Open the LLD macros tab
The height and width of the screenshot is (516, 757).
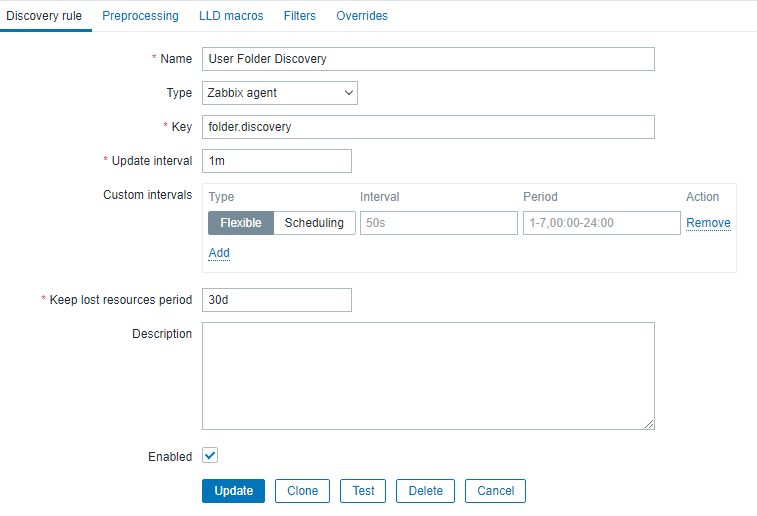coord(231,16)
